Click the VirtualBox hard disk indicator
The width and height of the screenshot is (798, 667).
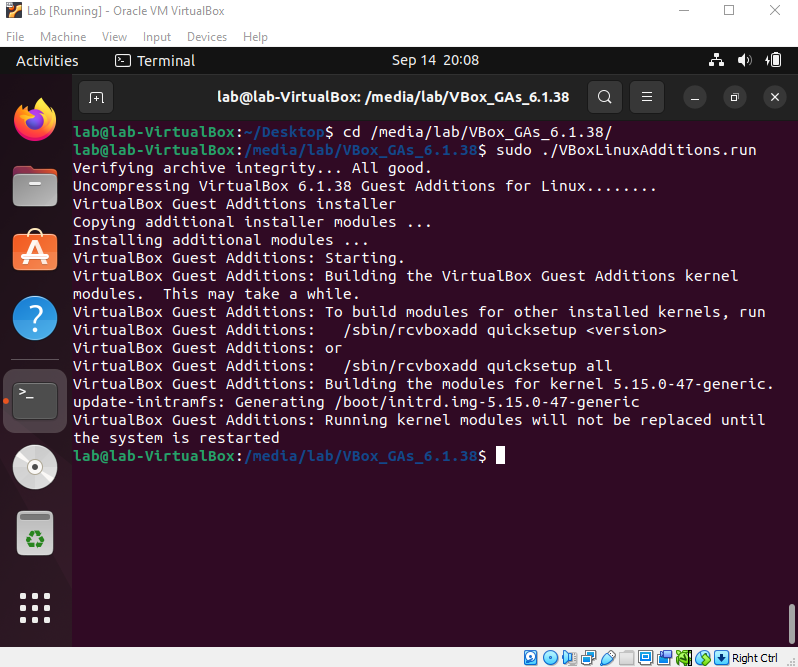coord(530,658)
